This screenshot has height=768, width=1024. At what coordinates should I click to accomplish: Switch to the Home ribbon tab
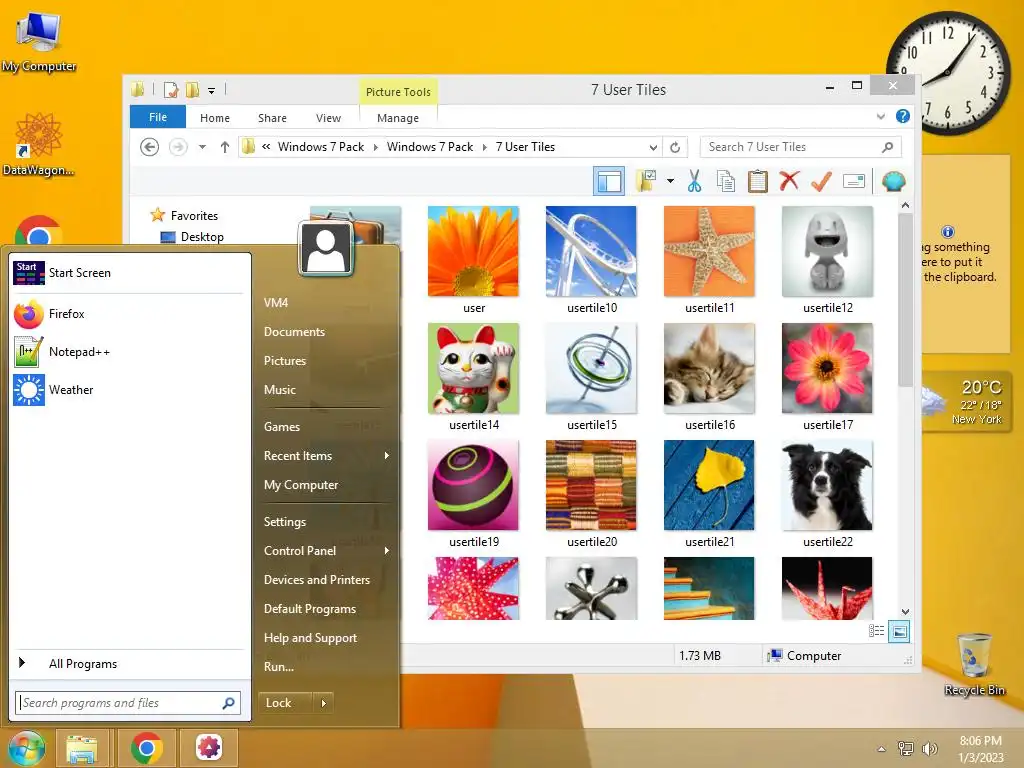point(215,118)
